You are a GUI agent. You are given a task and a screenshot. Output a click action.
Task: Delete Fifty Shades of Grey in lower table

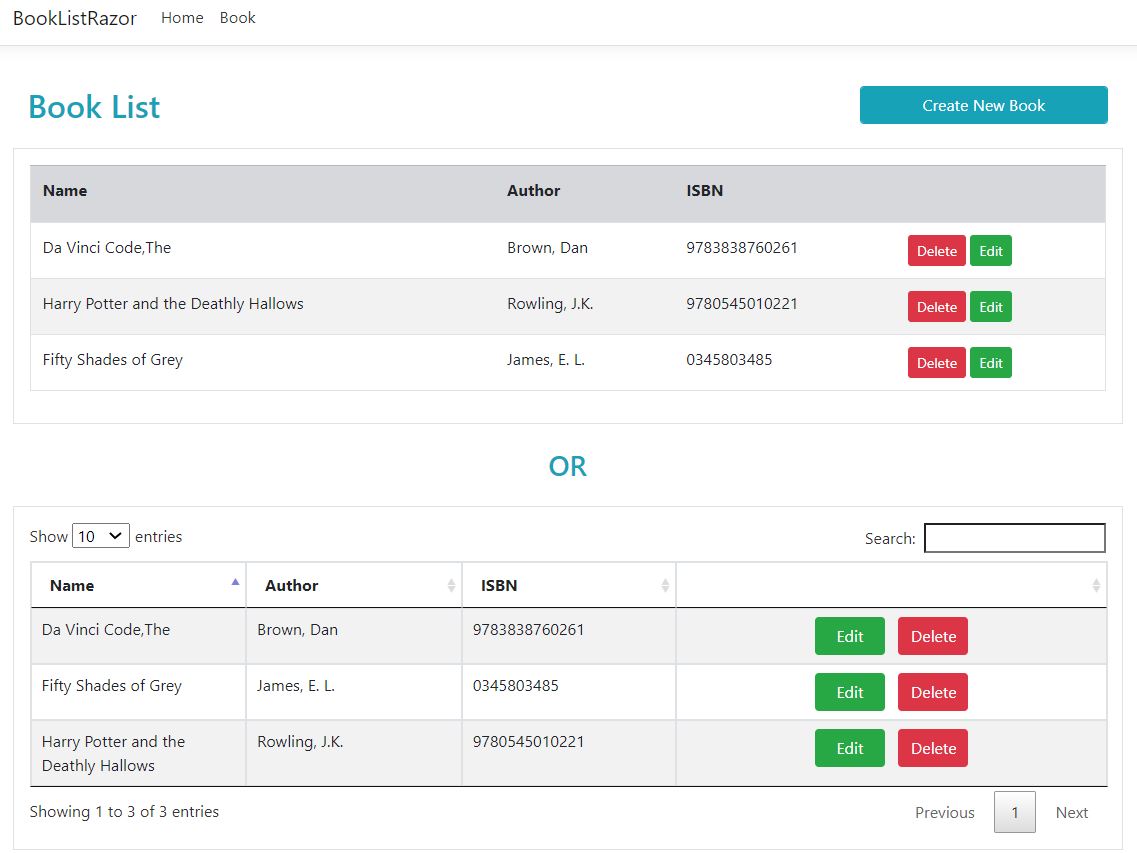(933, 692)
